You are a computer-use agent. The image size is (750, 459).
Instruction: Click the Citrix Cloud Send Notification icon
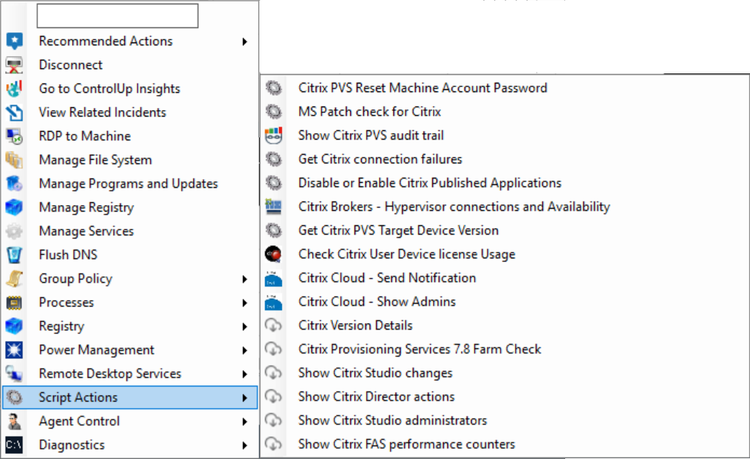pyautogui.click(x=274, y=278)
